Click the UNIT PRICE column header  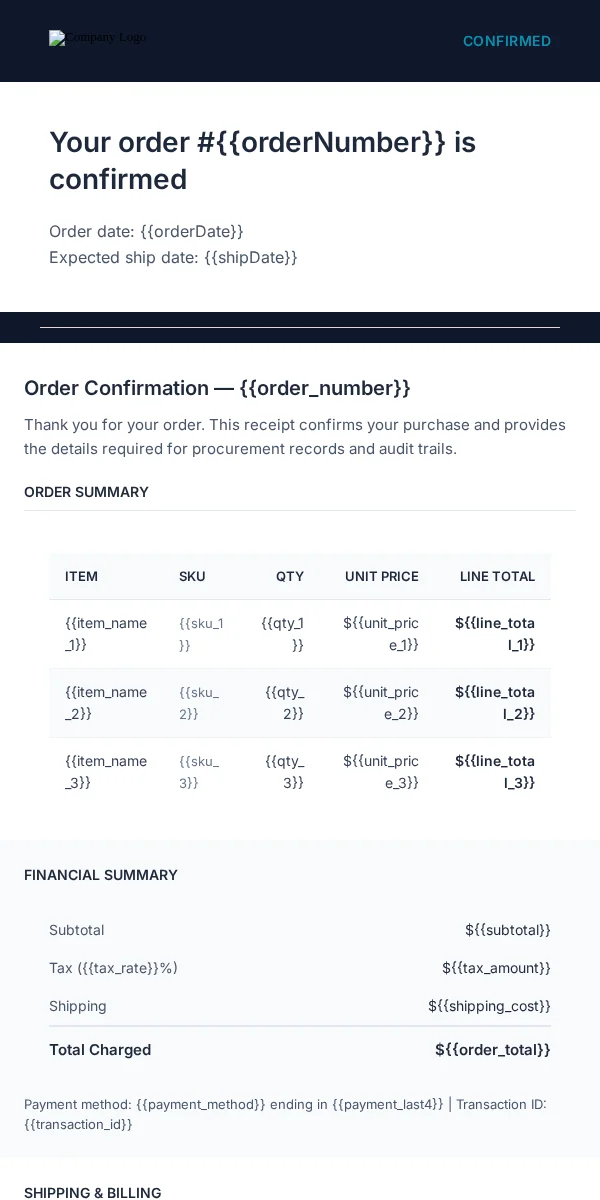coord(382,576)
